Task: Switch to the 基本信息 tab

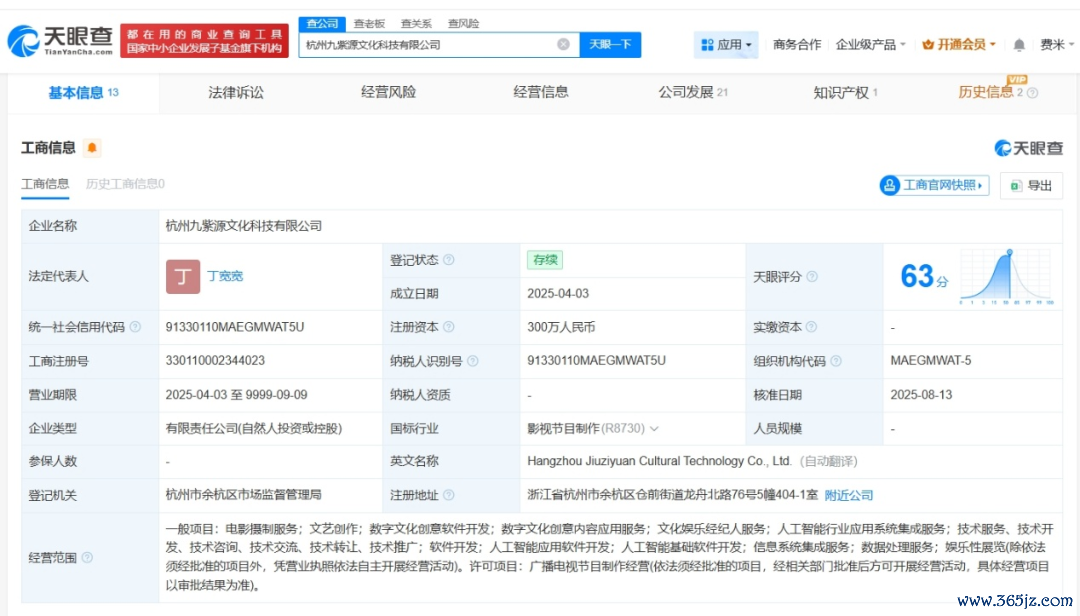Action: tap(83, 92)
